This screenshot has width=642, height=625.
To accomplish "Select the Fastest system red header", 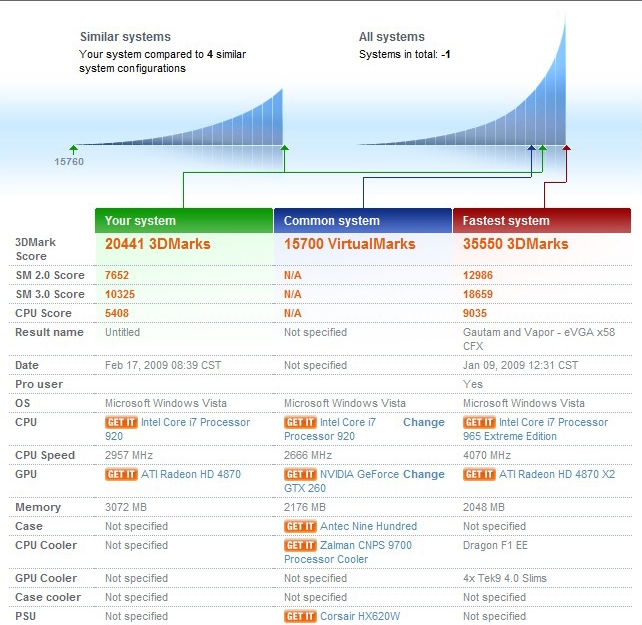I will click(x=542, y=221).
